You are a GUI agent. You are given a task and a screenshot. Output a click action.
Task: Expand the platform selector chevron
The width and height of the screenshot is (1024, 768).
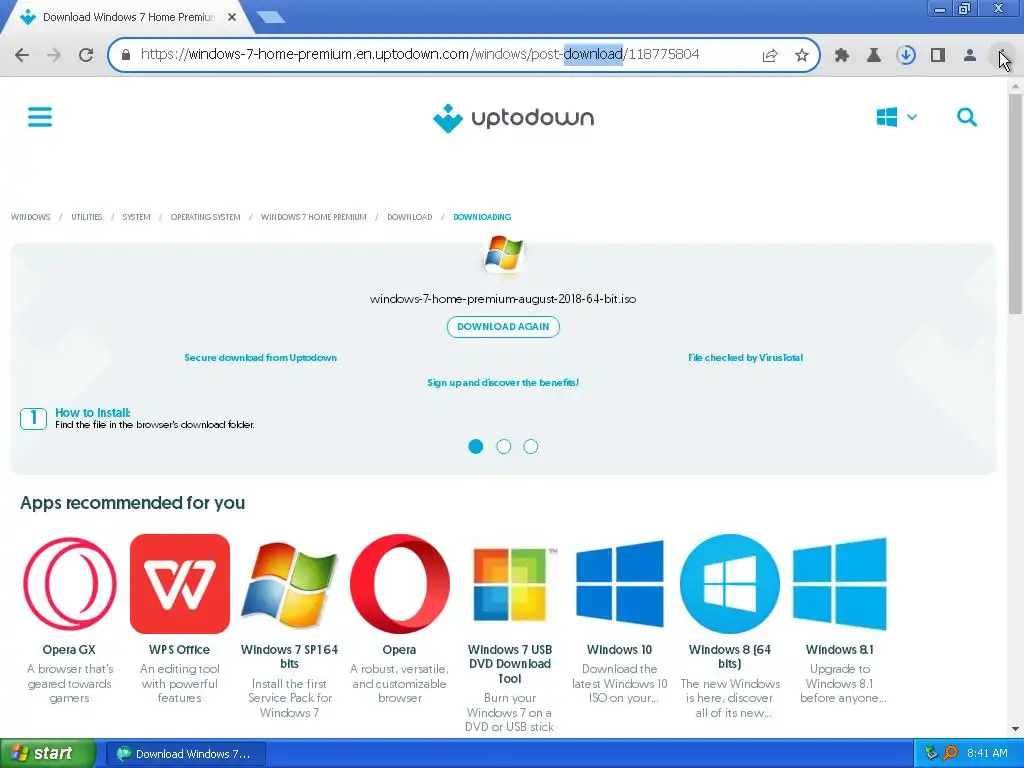tap(912, 118)
